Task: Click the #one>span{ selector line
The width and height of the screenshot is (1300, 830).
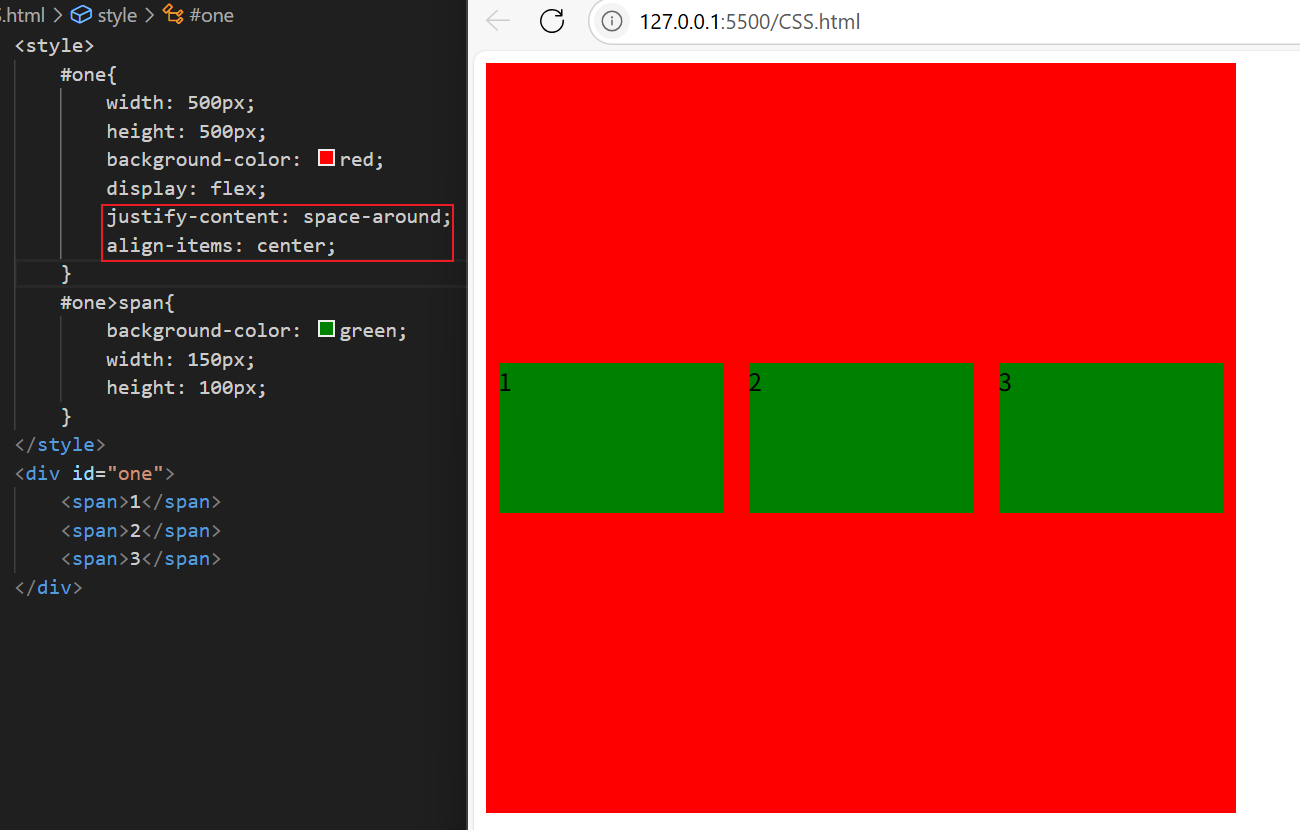Action: pos(118,302)
